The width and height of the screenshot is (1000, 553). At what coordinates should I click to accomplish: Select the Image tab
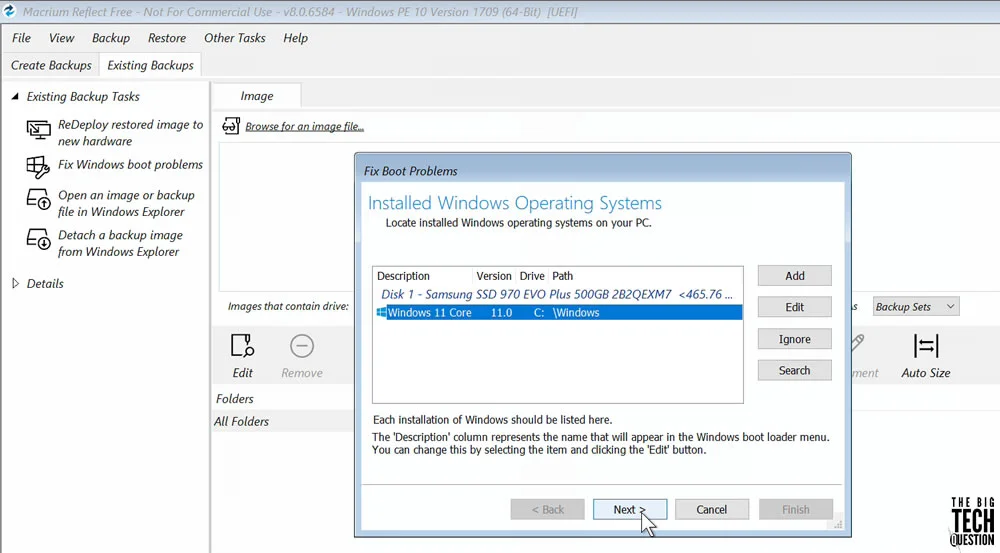pos(256,96)
